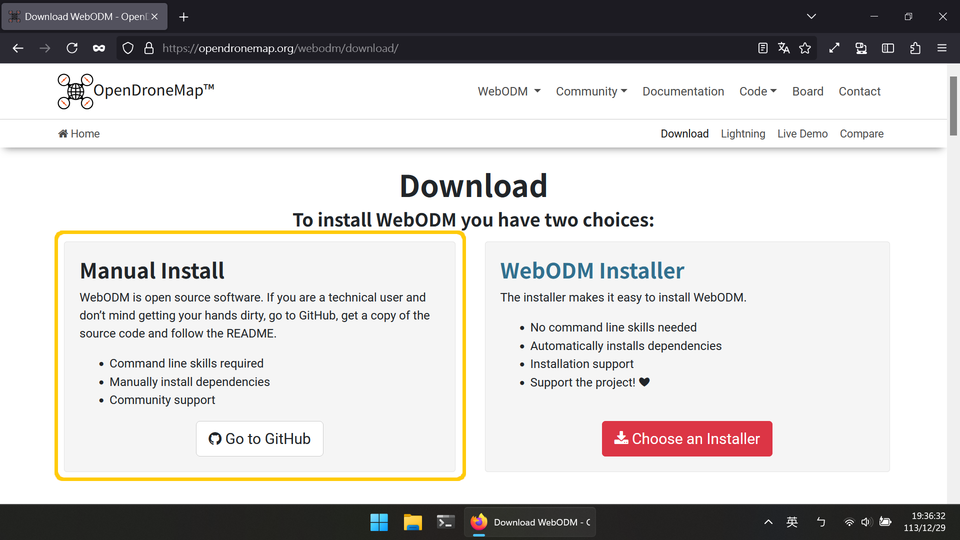This screenshot has height=540, width=960.
Task: Click the translate page icon
Action: click(x=784, y=48)
